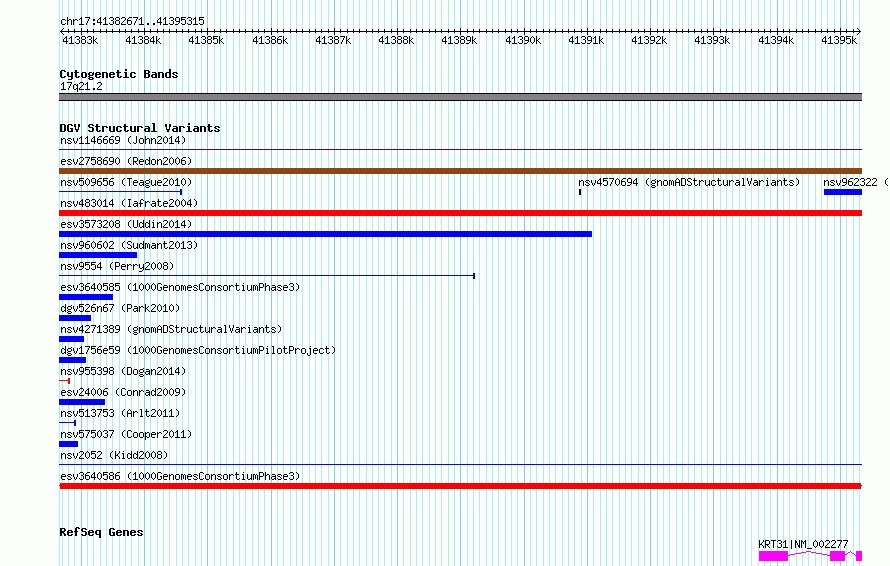
Task: Select the red nsv483014 variant bar
Action: (x=460, y=213)
